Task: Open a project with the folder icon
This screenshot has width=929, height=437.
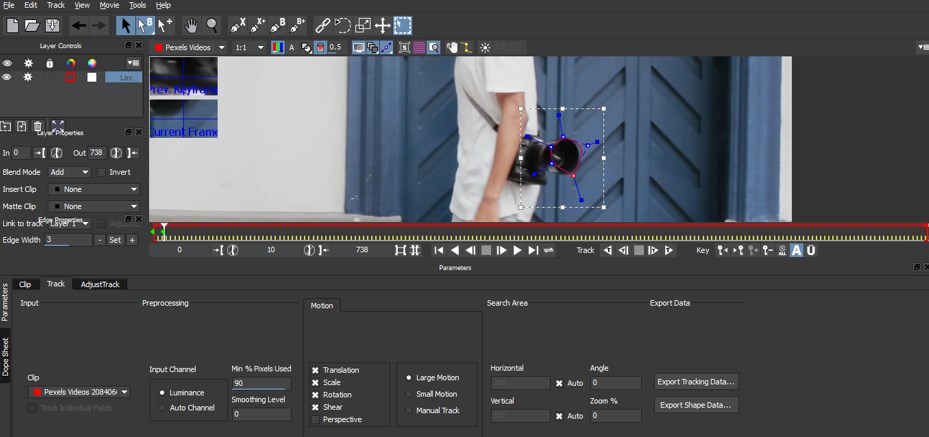Action: [x=32, y=25]
